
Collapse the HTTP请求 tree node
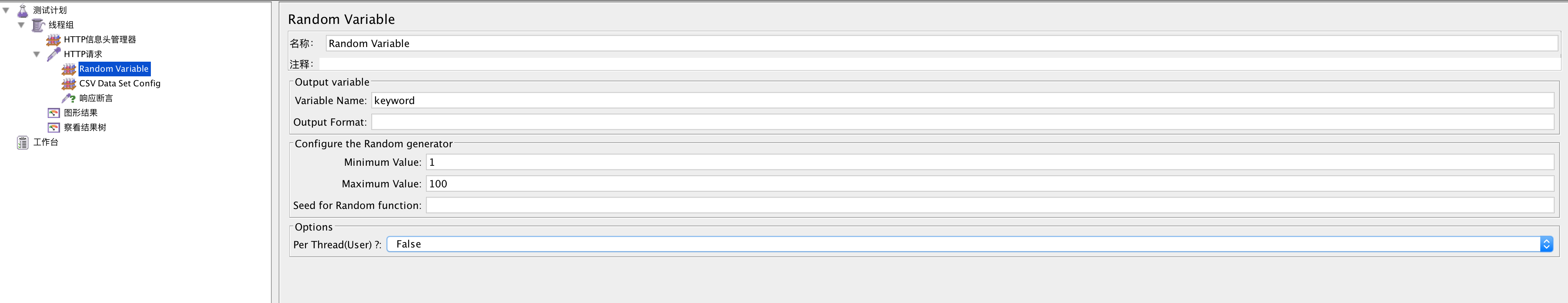click(37, 54)
